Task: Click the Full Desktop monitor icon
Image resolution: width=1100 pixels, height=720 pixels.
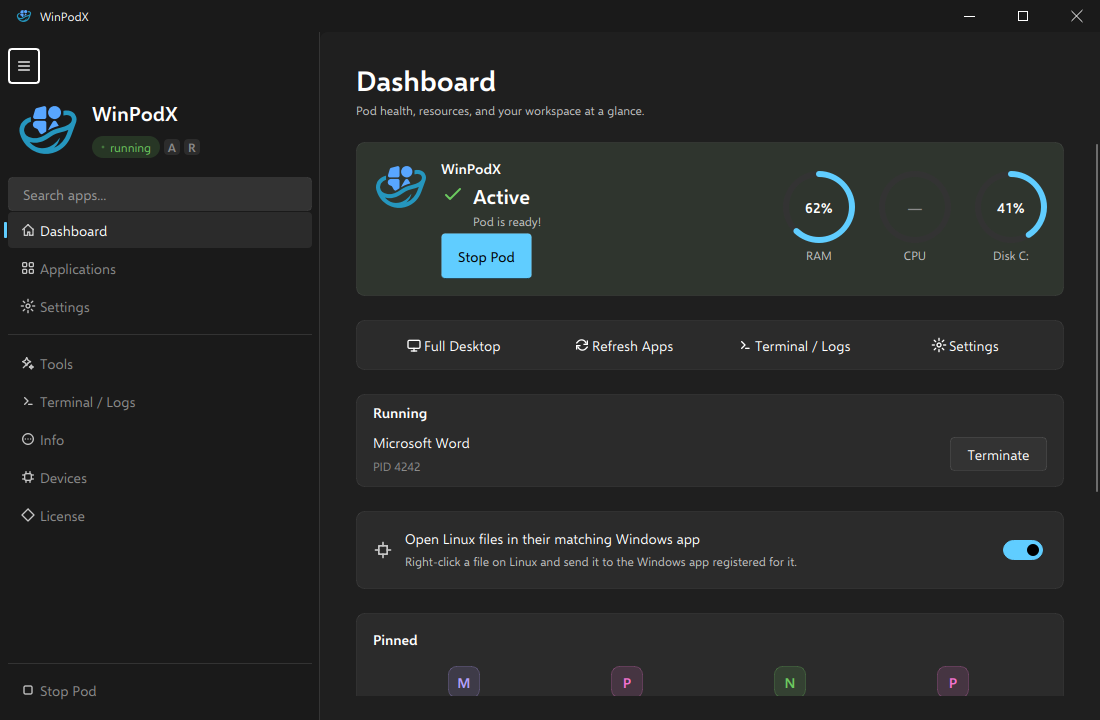Action: [414, 345]
